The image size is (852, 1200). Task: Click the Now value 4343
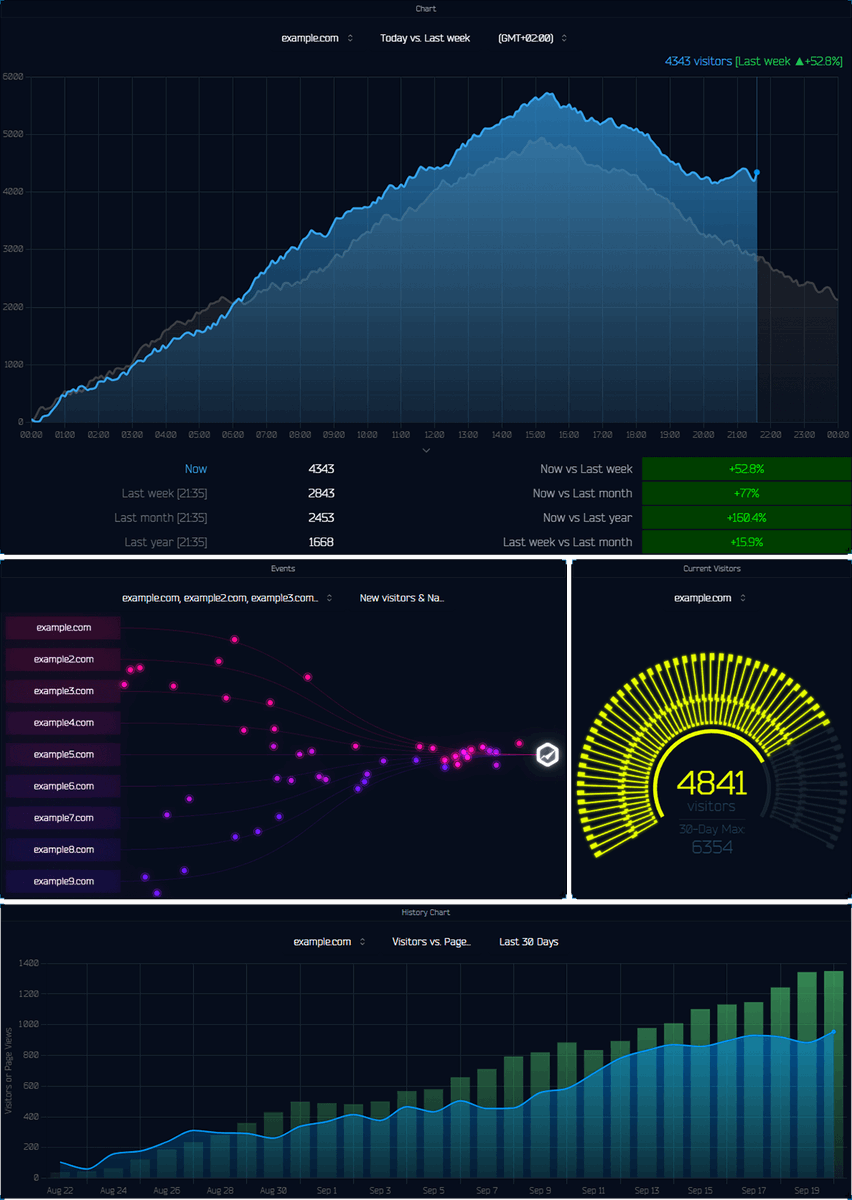pos(321,469)
